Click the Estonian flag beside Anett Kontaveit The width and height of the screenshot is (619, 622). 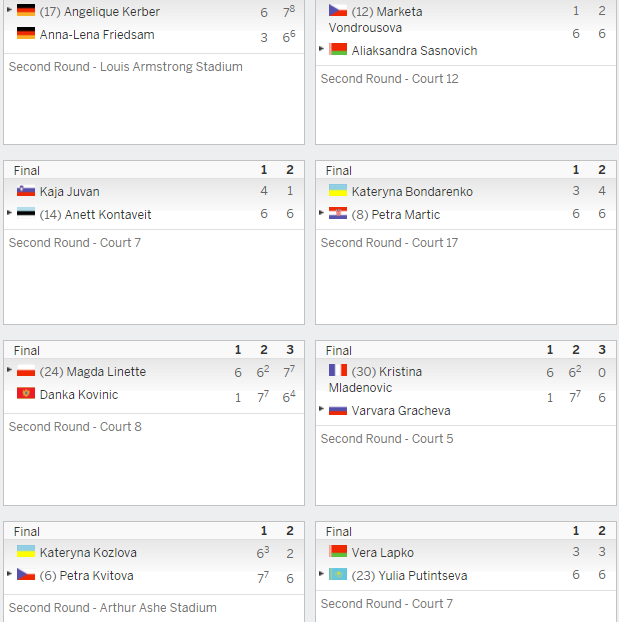point(26,213)
